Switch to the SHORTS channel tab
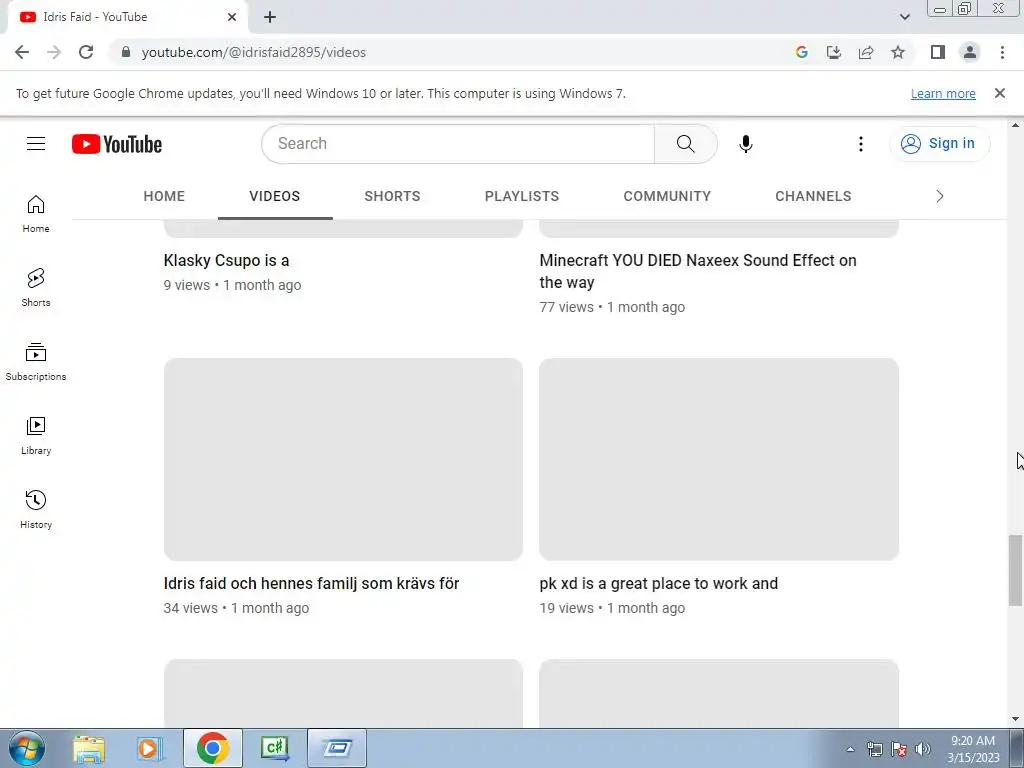This screenshot has height=768, width=1024. coord(392,196)
